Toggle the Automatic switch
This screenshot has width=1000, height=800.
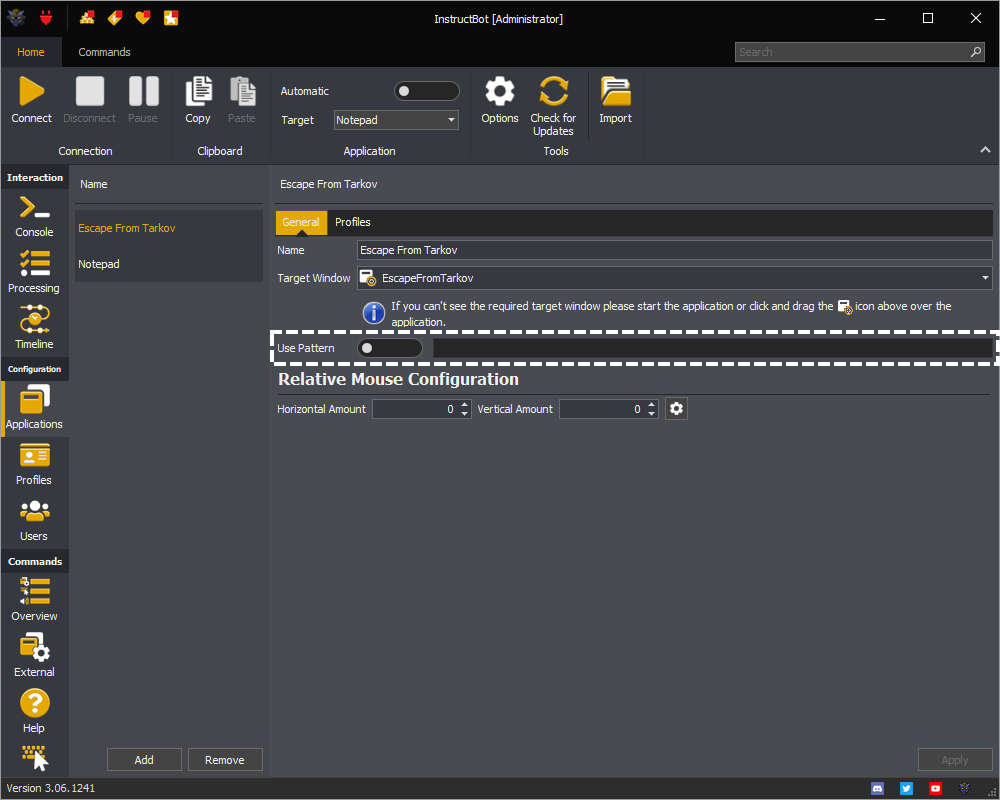coord(427,91)
